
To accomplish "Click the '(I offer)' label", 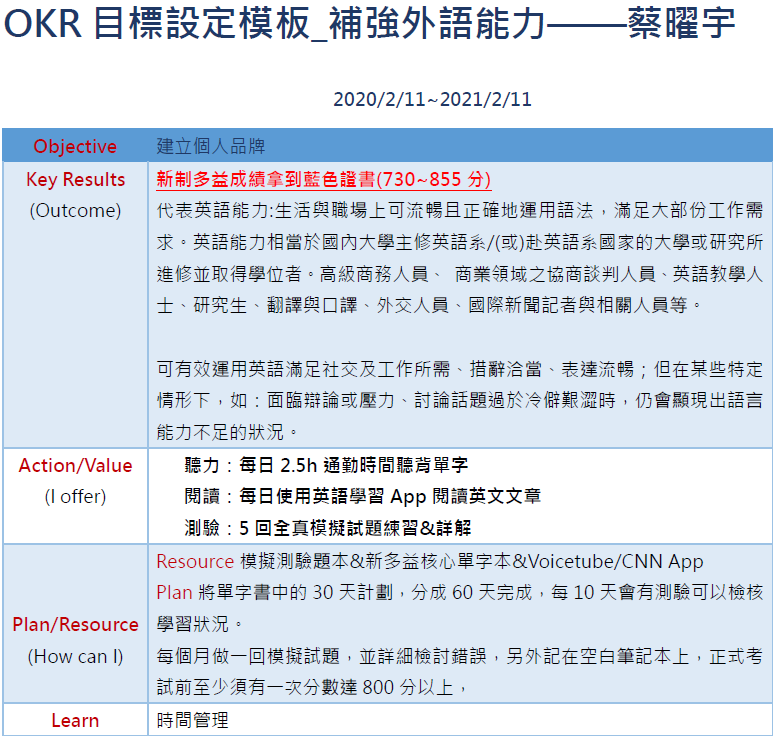I will (76, 497).
